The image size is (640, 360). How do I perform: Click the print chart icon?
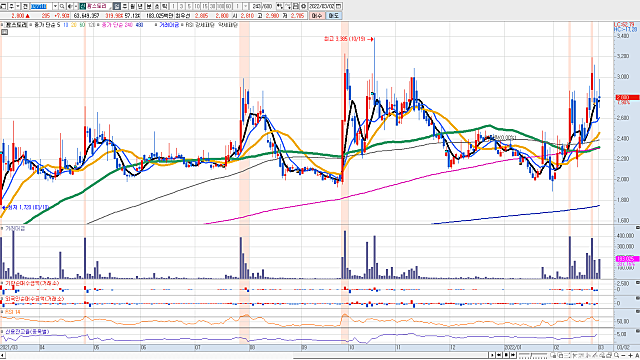(296, 7)
